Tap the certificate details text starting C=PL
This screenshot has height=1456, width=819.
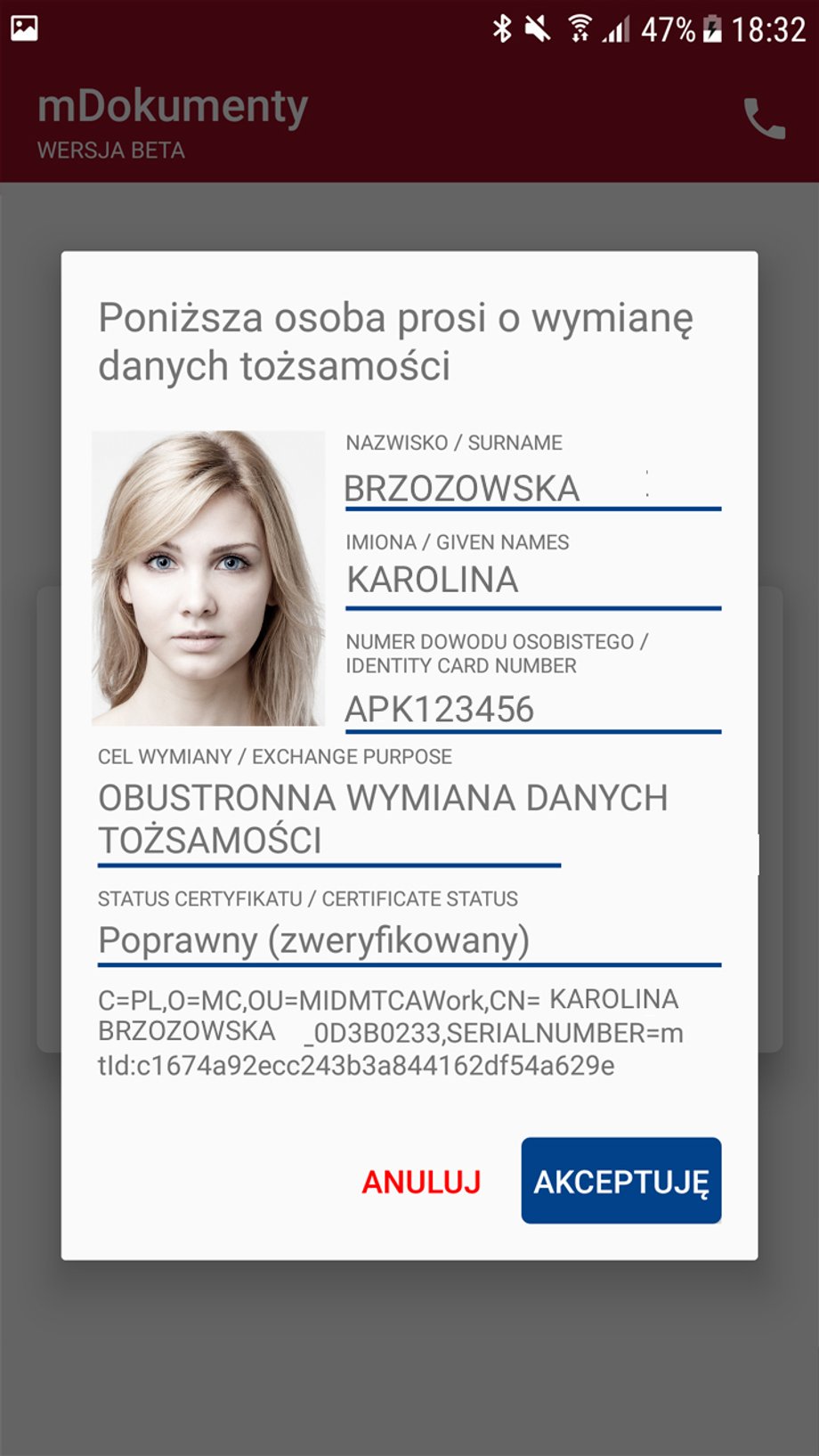click(x=391, y=1032)
